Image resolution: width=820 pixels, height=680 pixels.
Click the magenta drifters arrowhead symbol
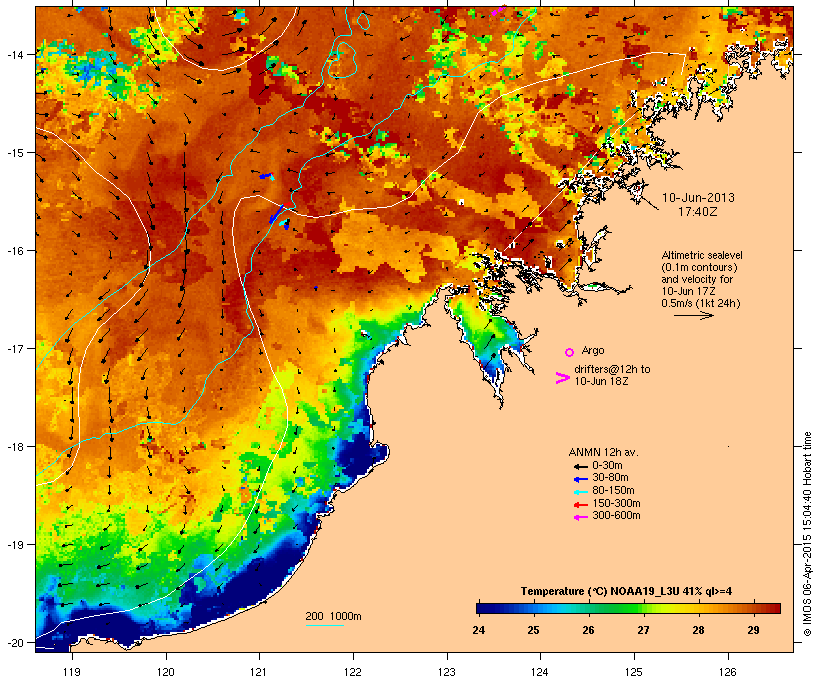[x=562, y=378]
